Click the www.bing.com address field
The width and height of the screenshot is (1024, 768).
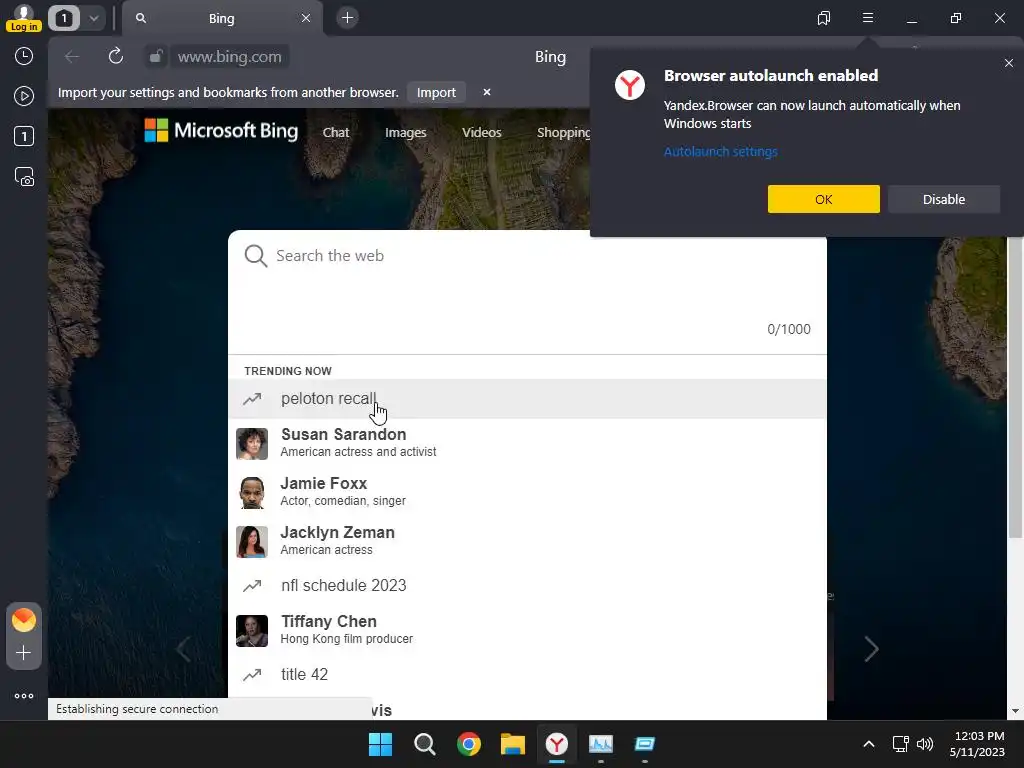(230, 57)
